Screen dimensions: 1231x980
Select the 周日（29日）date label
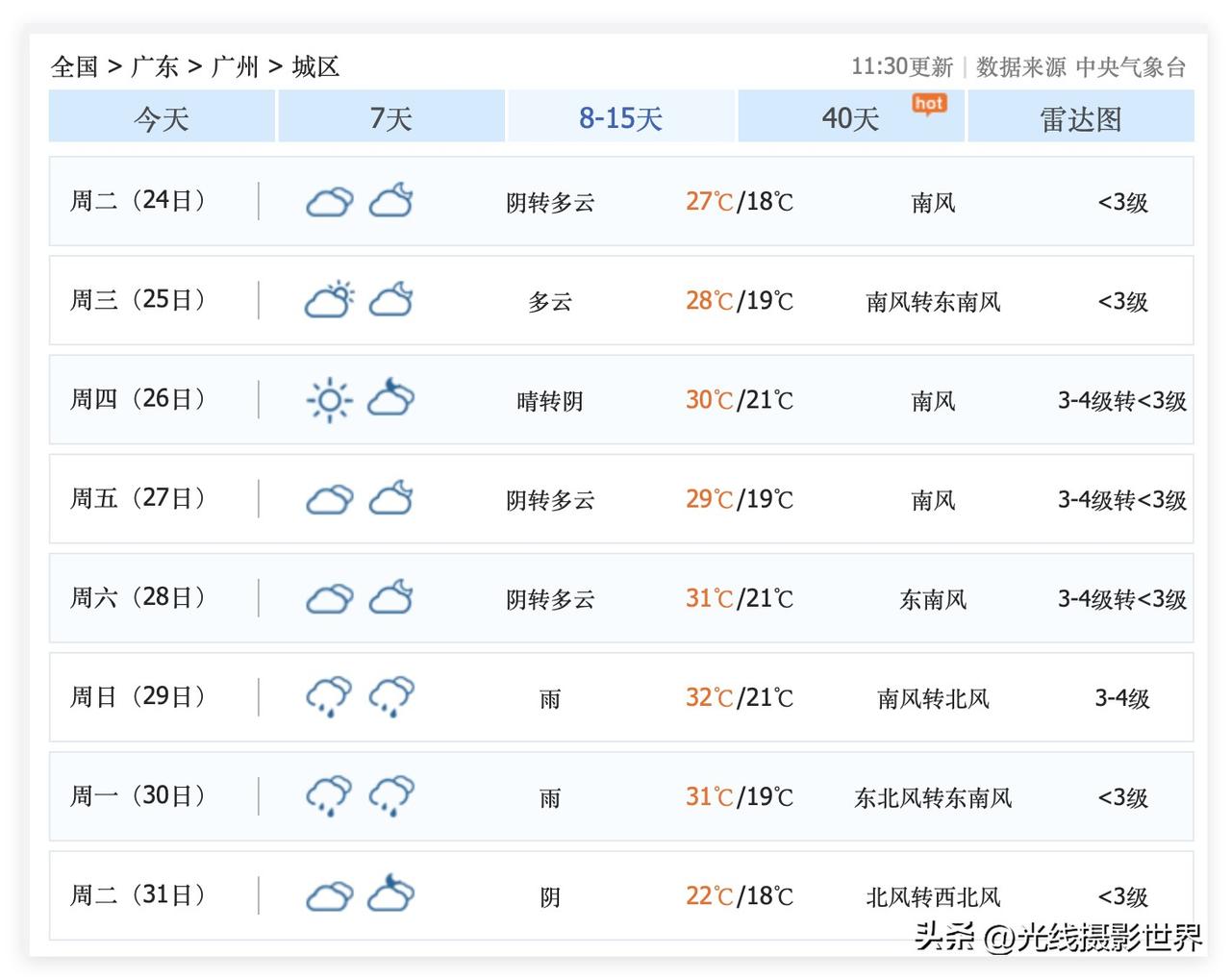(138, 696)
